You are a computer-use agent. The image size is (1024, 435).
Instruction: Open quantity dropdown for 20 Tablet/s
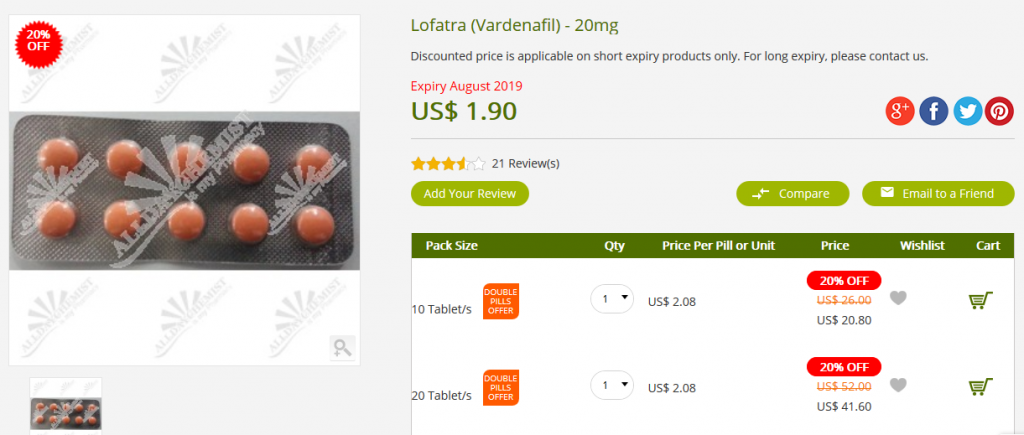612,385
